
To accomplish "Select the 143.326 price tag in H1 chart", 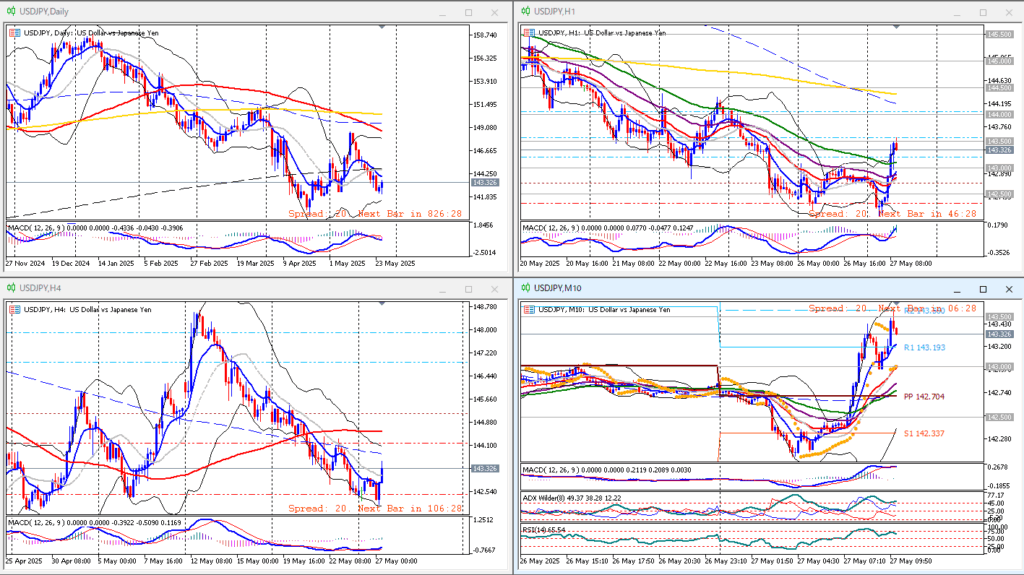I will [999, 150].
